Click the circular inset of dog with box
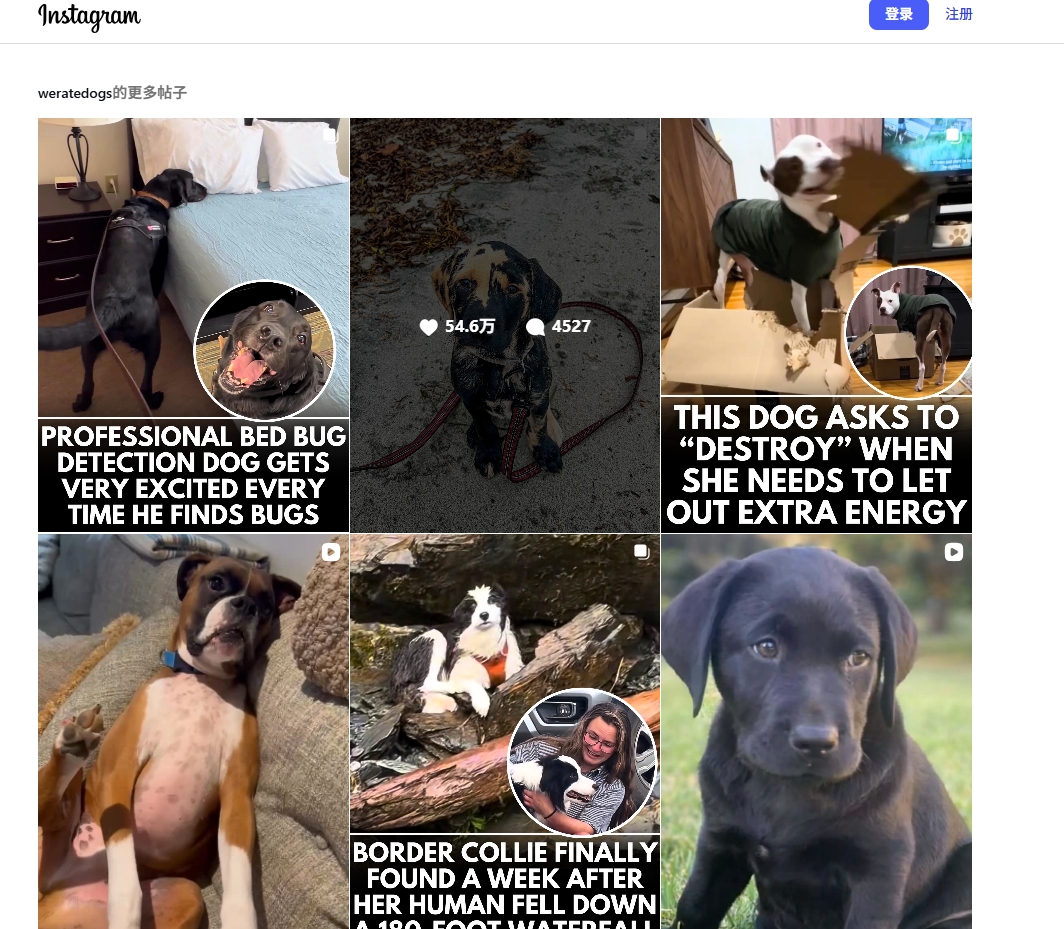 (909, 331)
